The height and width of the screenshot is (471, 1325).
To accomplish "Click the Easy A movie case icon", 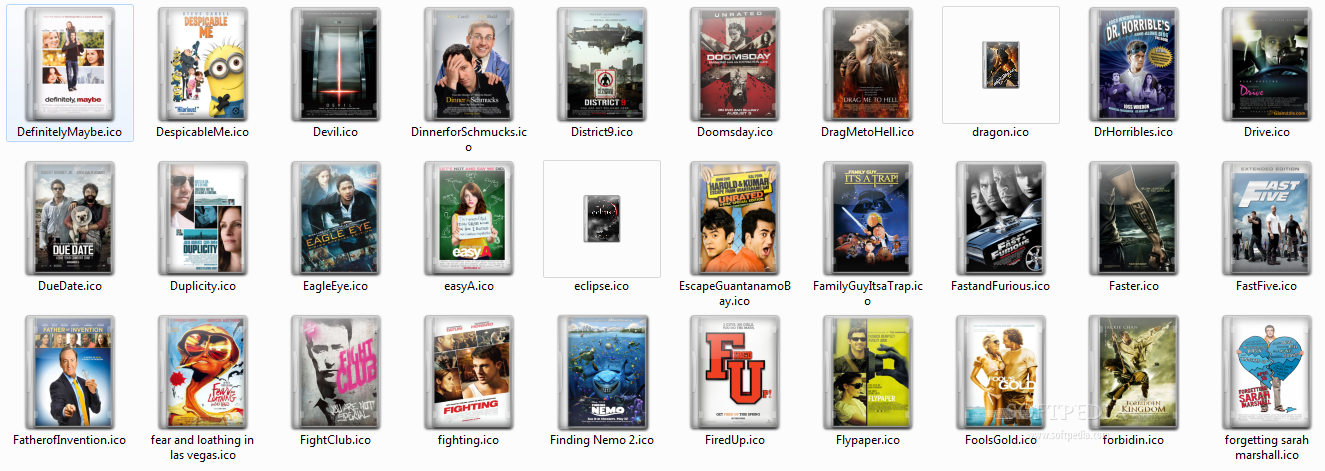I will click(469, 217).
